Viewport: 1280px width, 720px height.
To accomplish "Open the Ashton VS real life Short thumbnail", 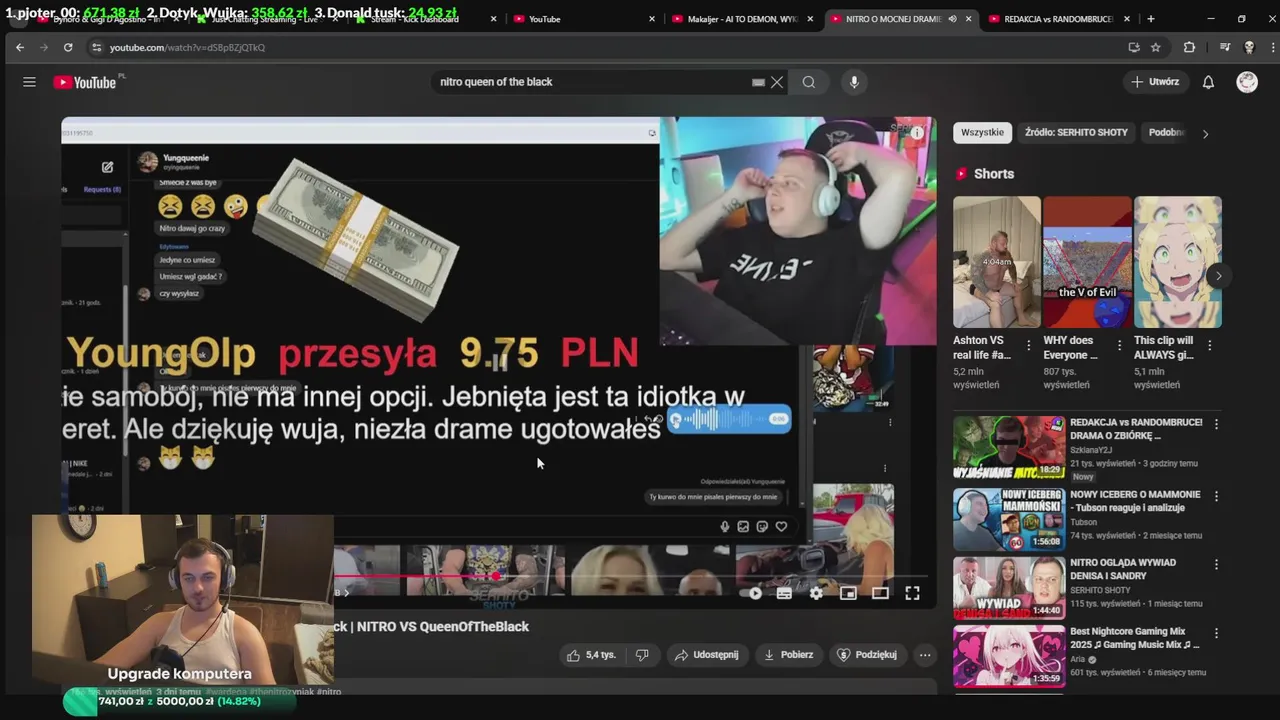I will [997, 262].
